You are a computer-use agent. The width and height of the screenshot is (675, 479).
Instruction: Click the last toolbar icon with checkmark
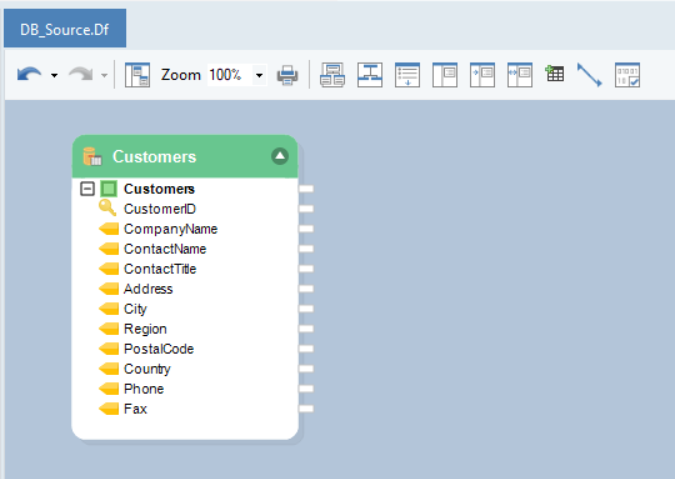[x=627, y=75]
